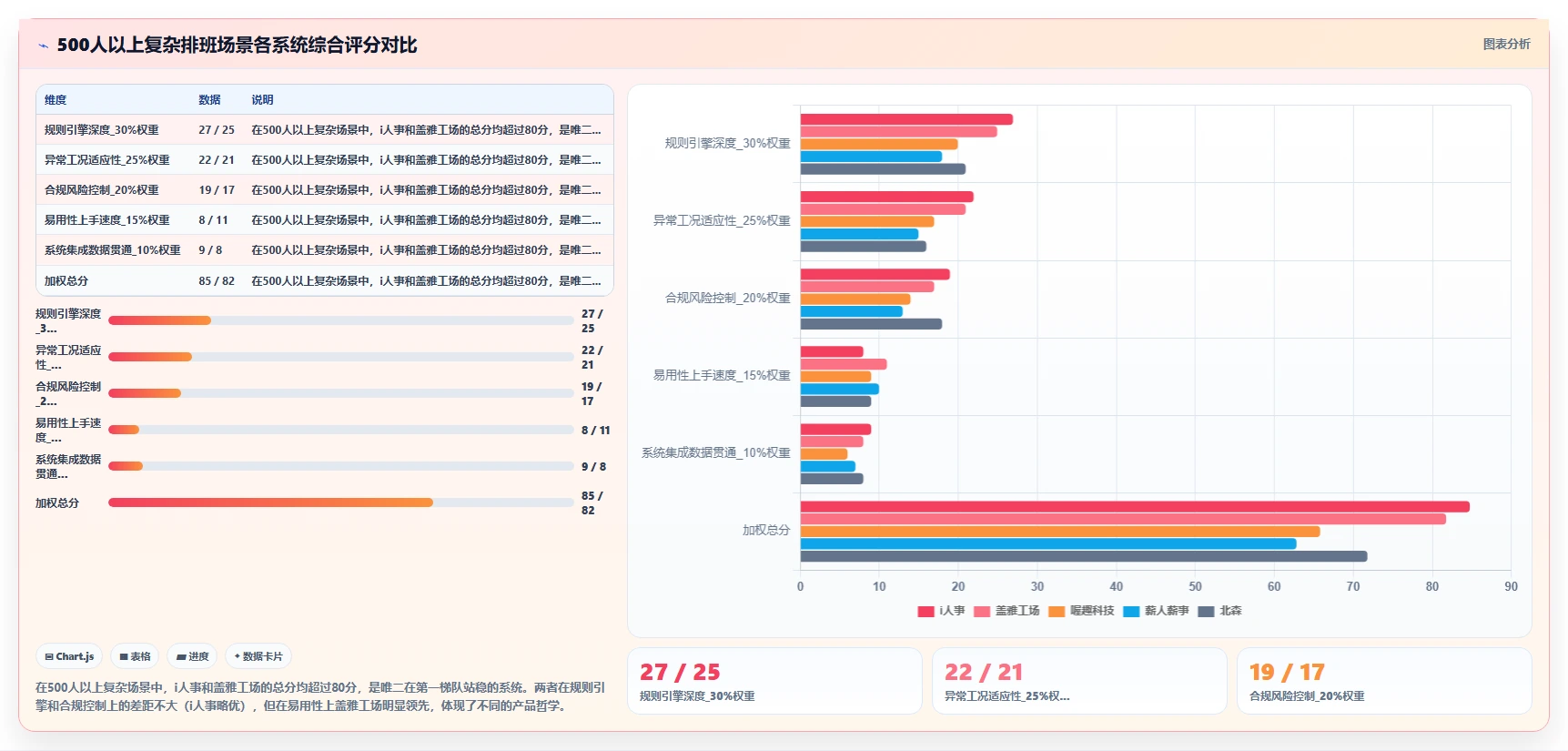Select the 进度 tag chip

[192, 656]
